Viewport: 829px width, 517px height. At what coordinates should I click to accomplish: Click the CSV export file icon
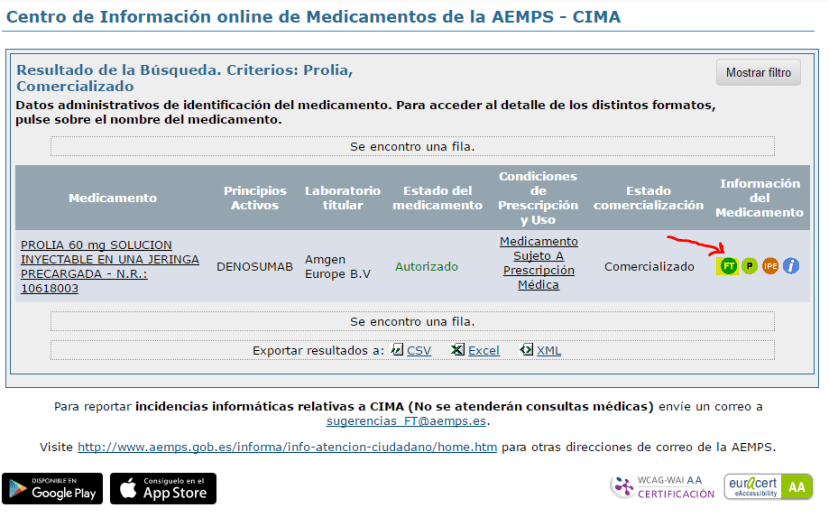click(397, 349)
